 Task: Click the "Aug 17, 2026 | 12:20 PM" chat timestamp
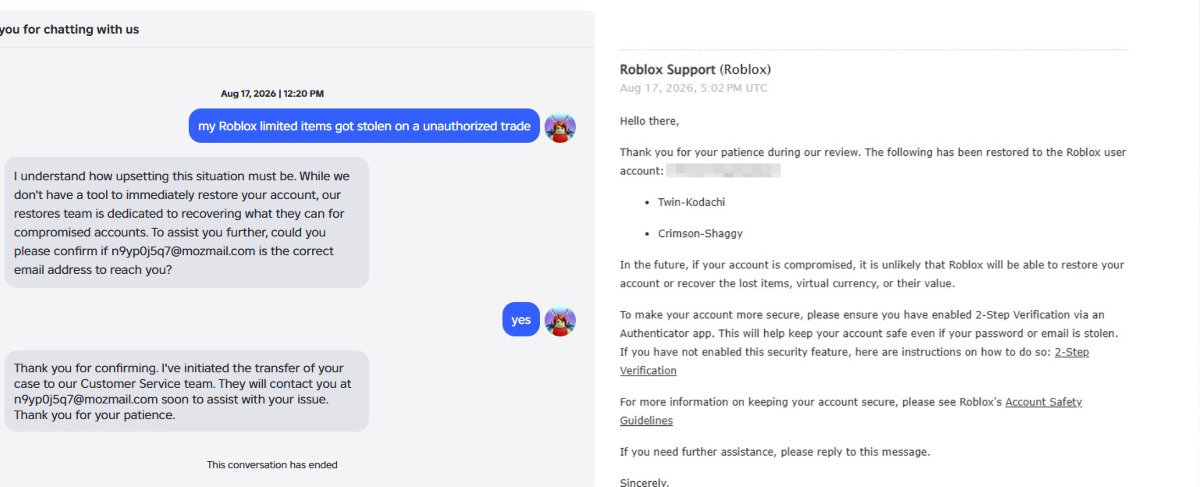pos(272,93)
